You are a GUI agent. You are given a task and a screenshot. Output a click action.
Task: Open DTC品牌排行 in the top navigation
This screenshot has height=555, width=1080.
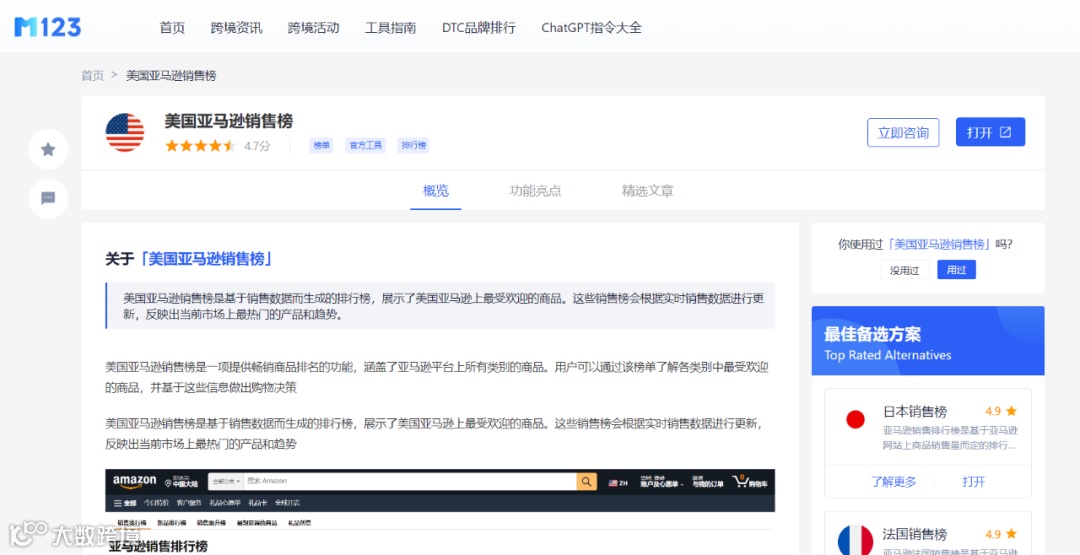(479, 28)
